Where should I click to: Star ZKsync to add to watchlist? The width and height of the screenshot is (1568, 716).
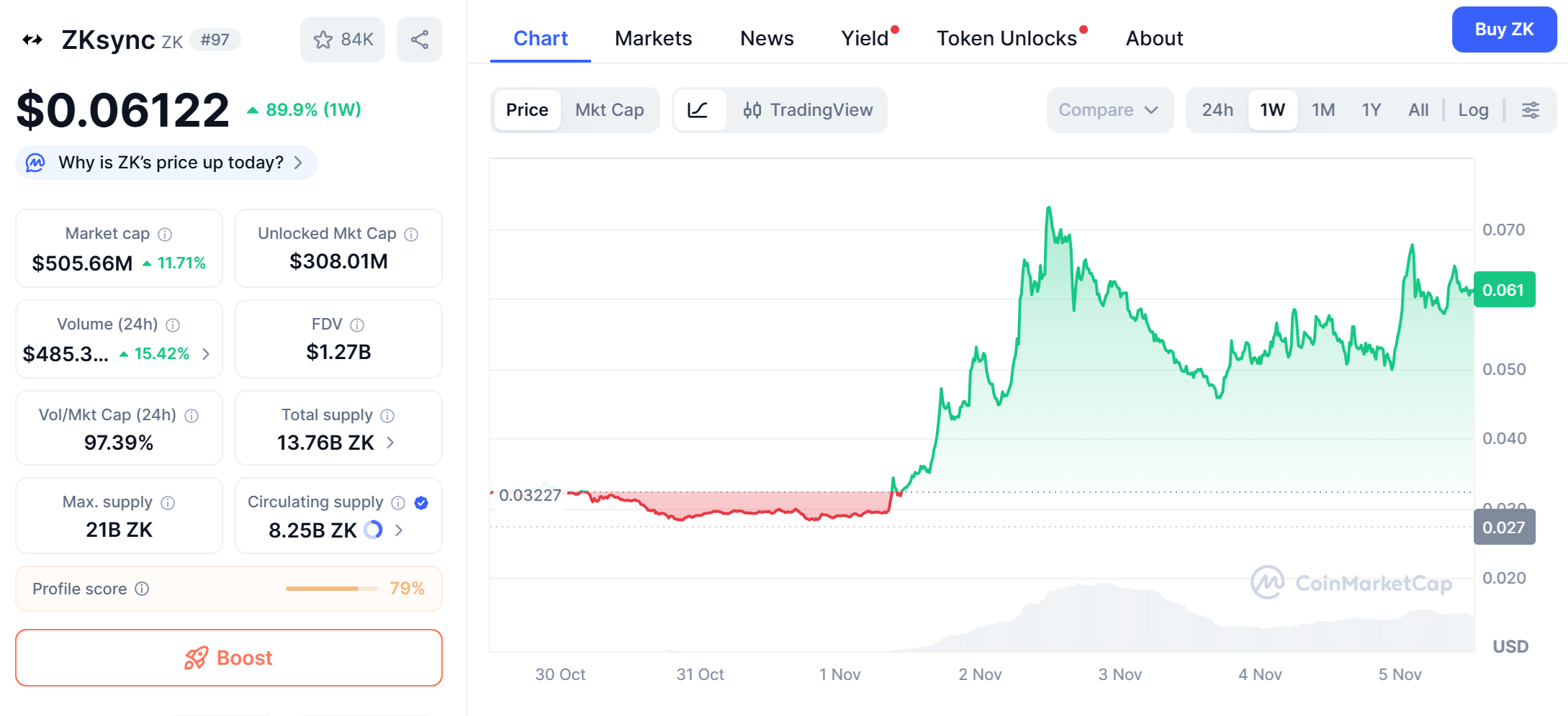point(343,40)
